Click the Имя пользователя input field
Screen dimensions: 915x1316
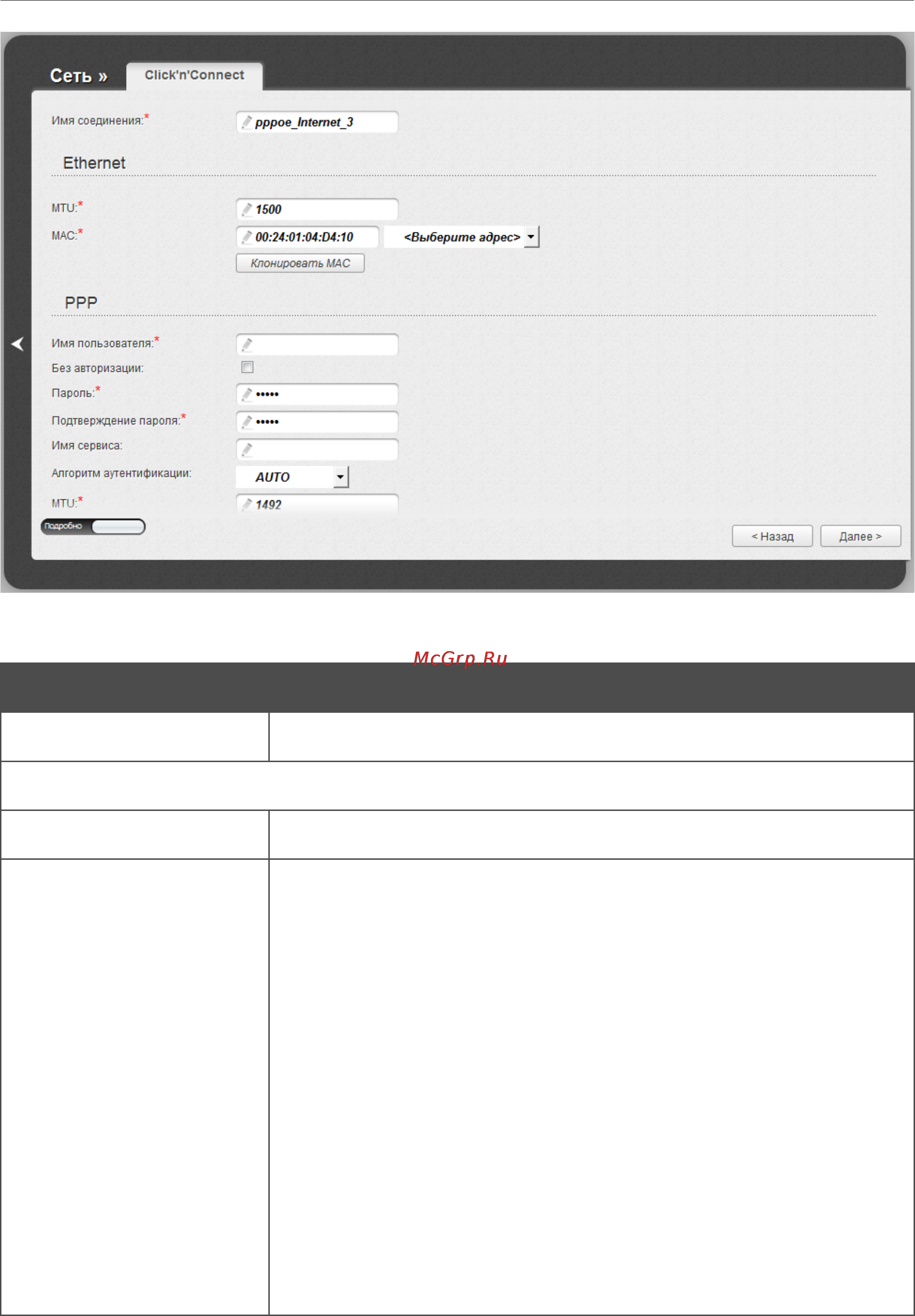tap(317, 344)
